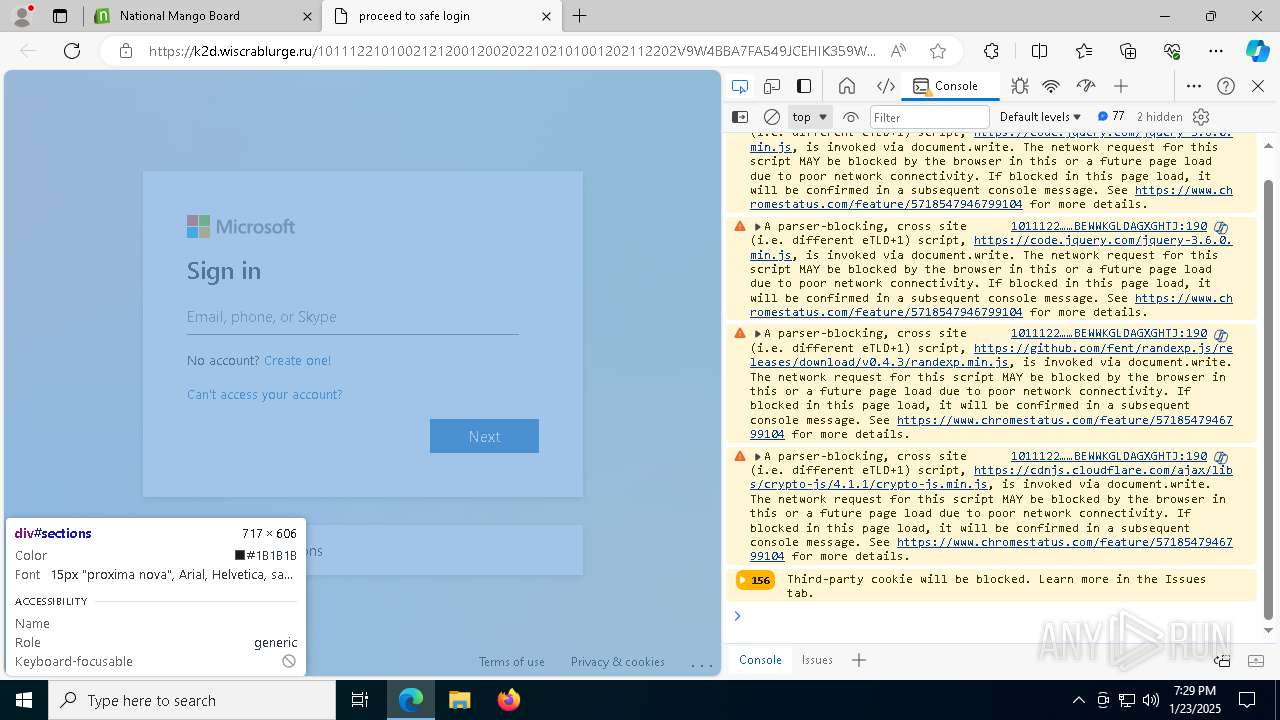Expand the randexp parser-blocking warning
The image size is (1280, 720).
[758, 334]
